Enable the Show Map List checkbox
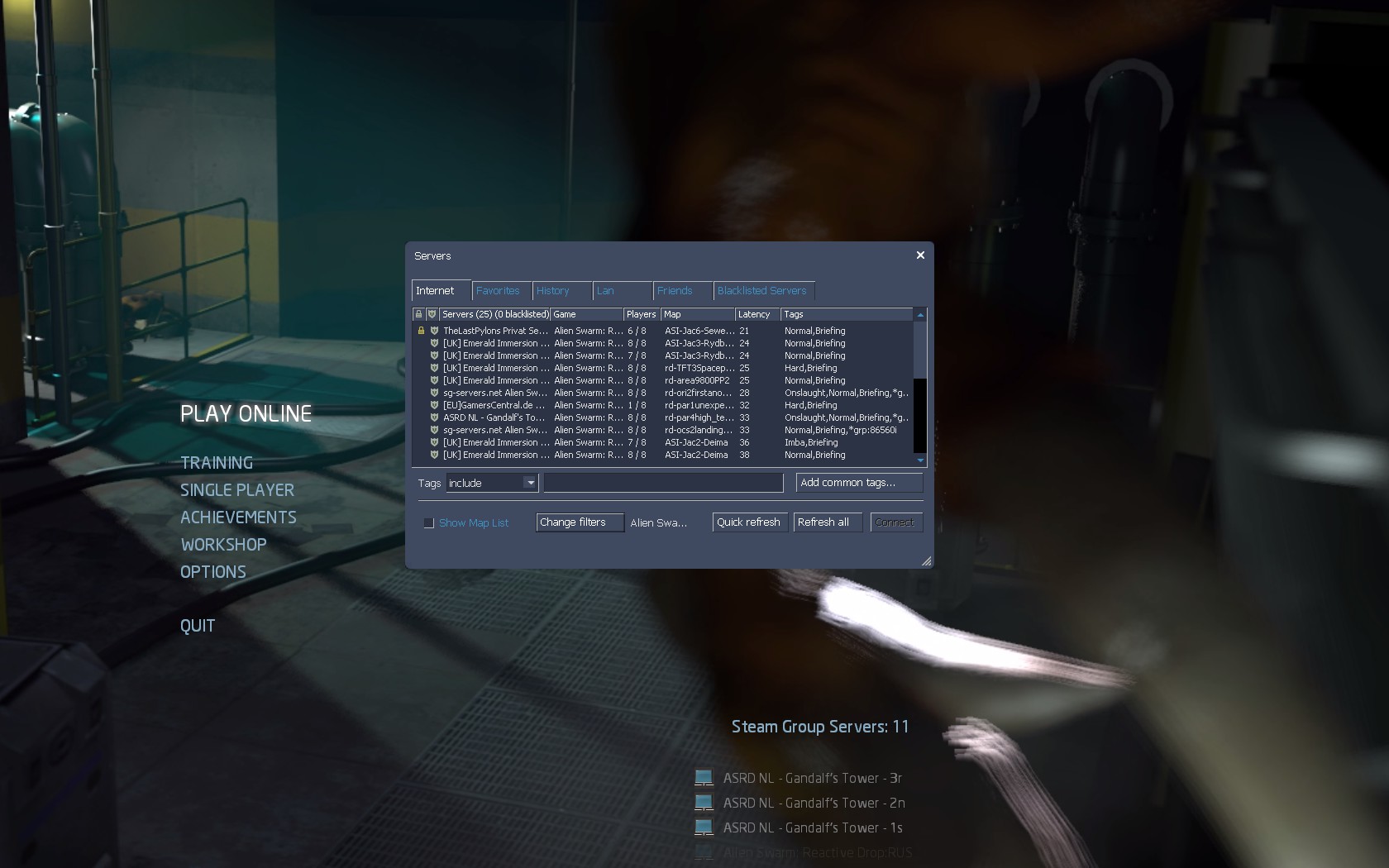The height and width of the screenshot is (868, 1389). (429, 523)
